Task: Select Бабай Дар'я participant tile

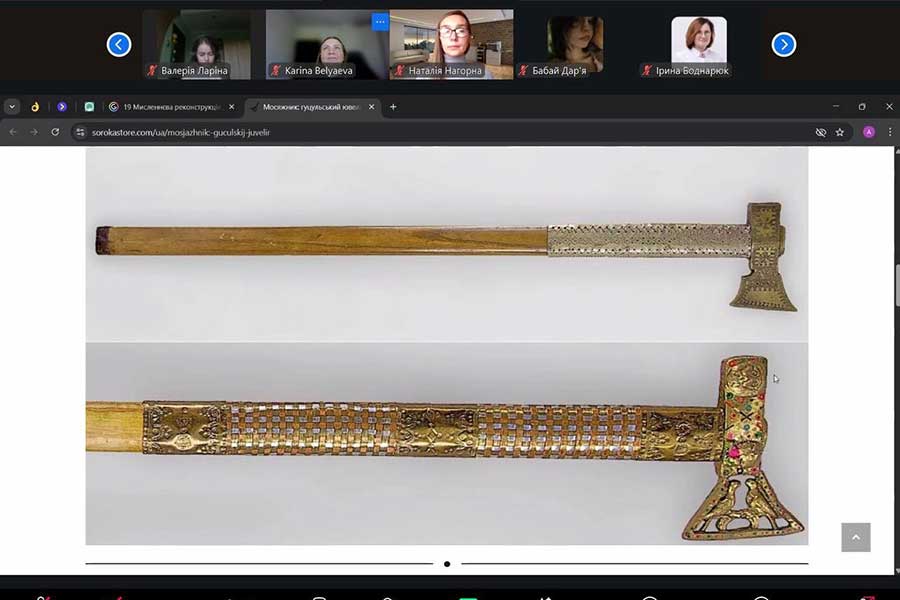Action: [x=575, y=45]
